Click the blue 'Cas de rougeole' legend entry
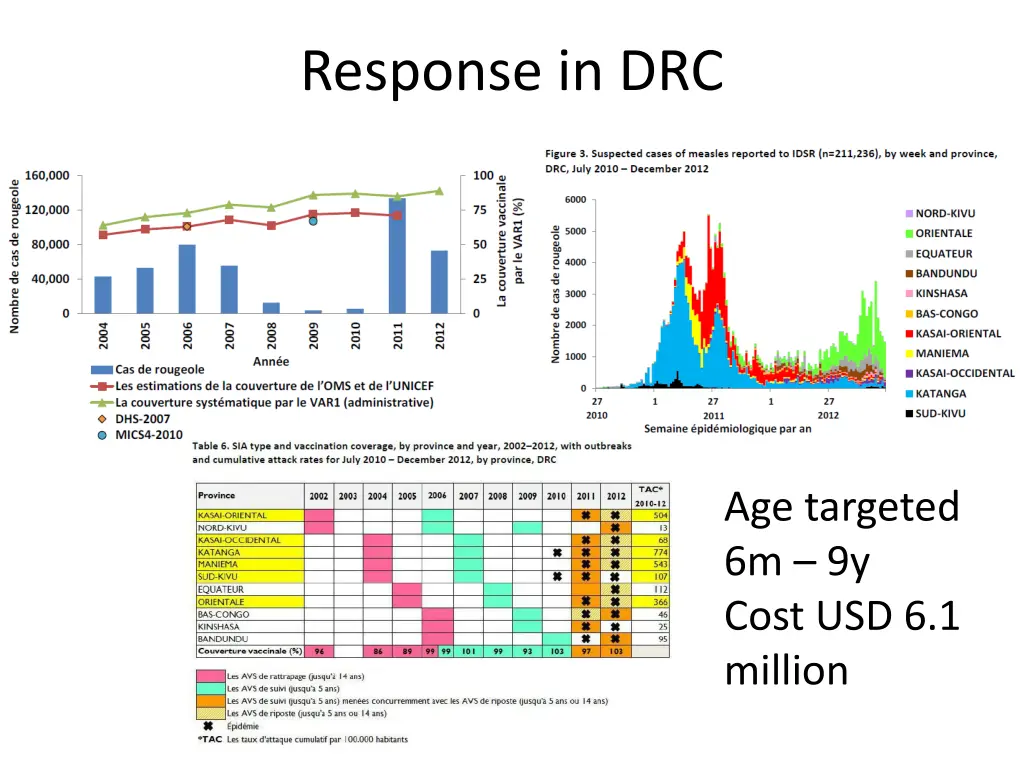Viewport: 1024px width, 768px height. (x=148, y=370)
